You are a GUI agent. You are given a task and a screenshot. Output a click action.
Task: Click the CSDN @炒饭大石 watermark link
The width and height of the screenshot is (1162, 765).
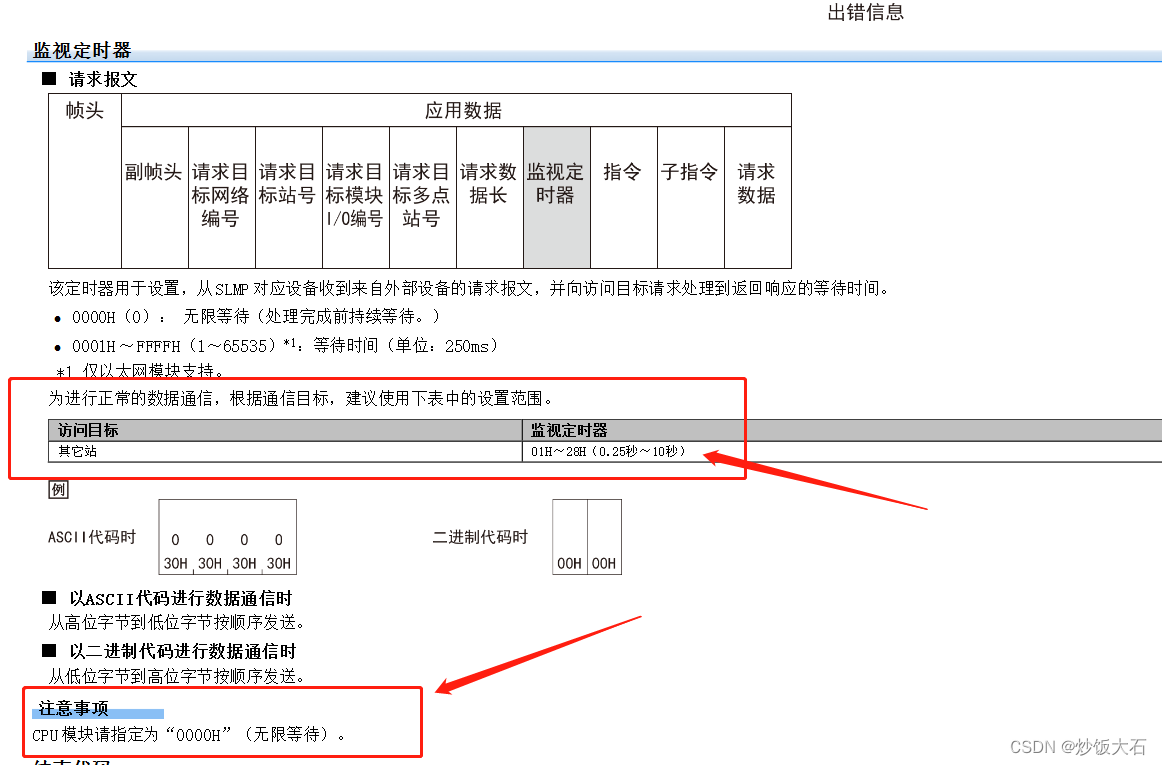1080,746
